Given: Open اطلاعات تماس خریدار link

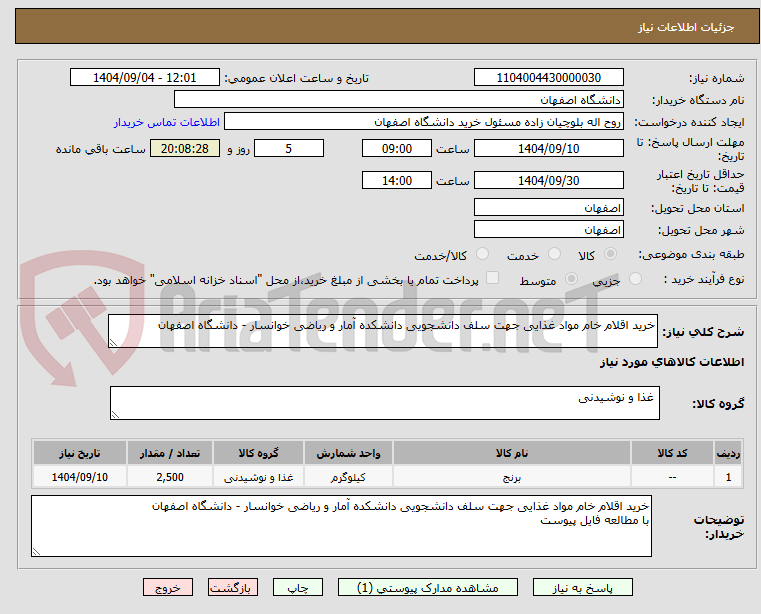Looking at the screenshot, I should point(167,122).
